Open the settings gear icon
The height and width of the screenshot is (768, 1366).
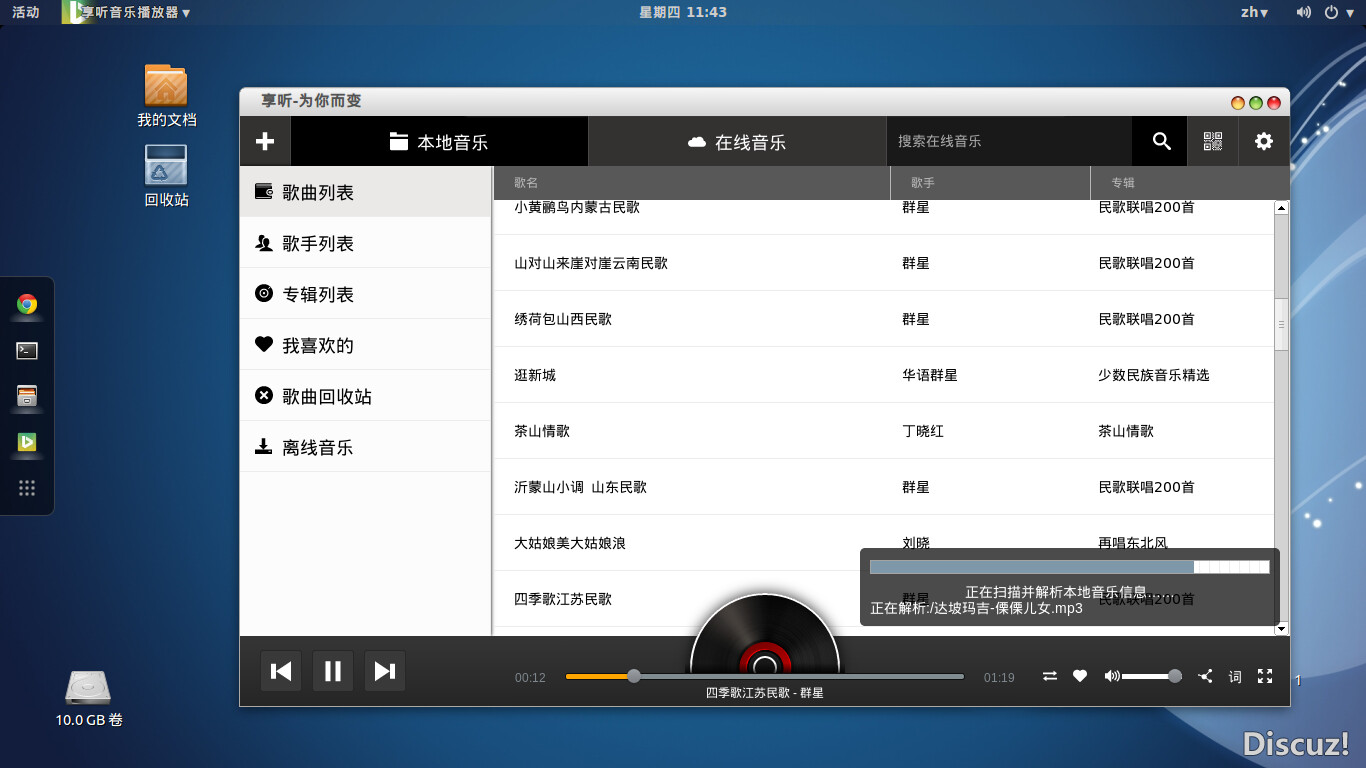[x=1264, y=142]
